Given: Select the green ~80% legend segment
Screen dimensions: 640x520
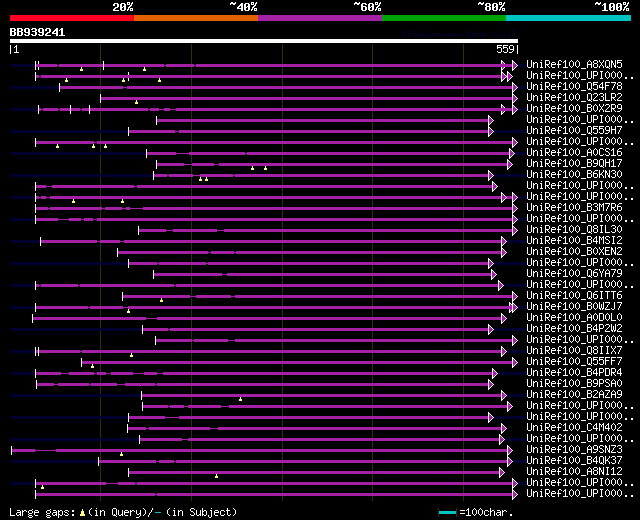Looking at the screenshot, I should click(444, 18).
